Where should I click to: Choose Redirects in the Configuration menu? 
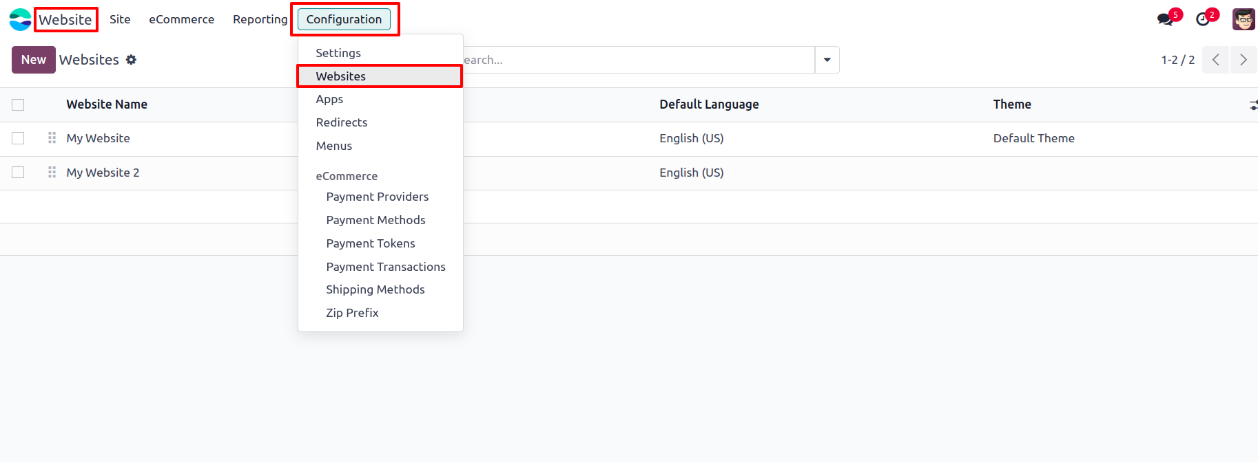pos(341,123)
